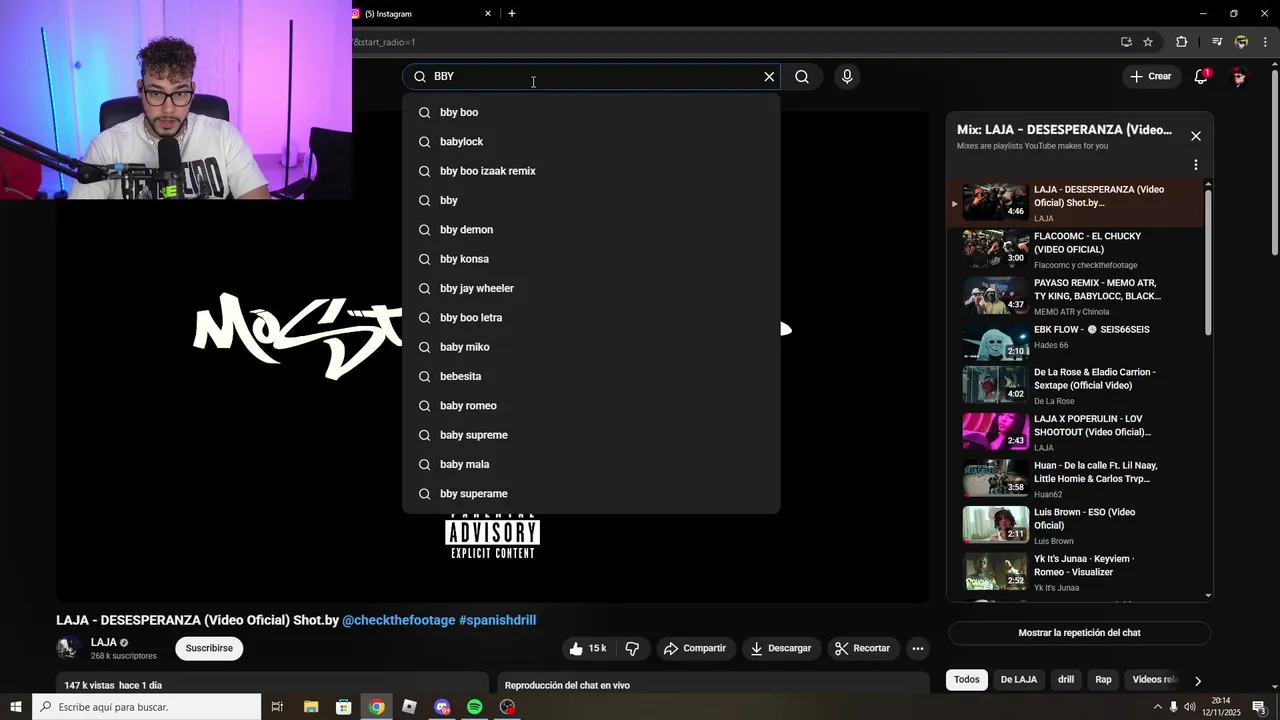Open the Mix playlist three-dot options
Viewport: 1280px width, 720px height.
[x=1195, y=165]
